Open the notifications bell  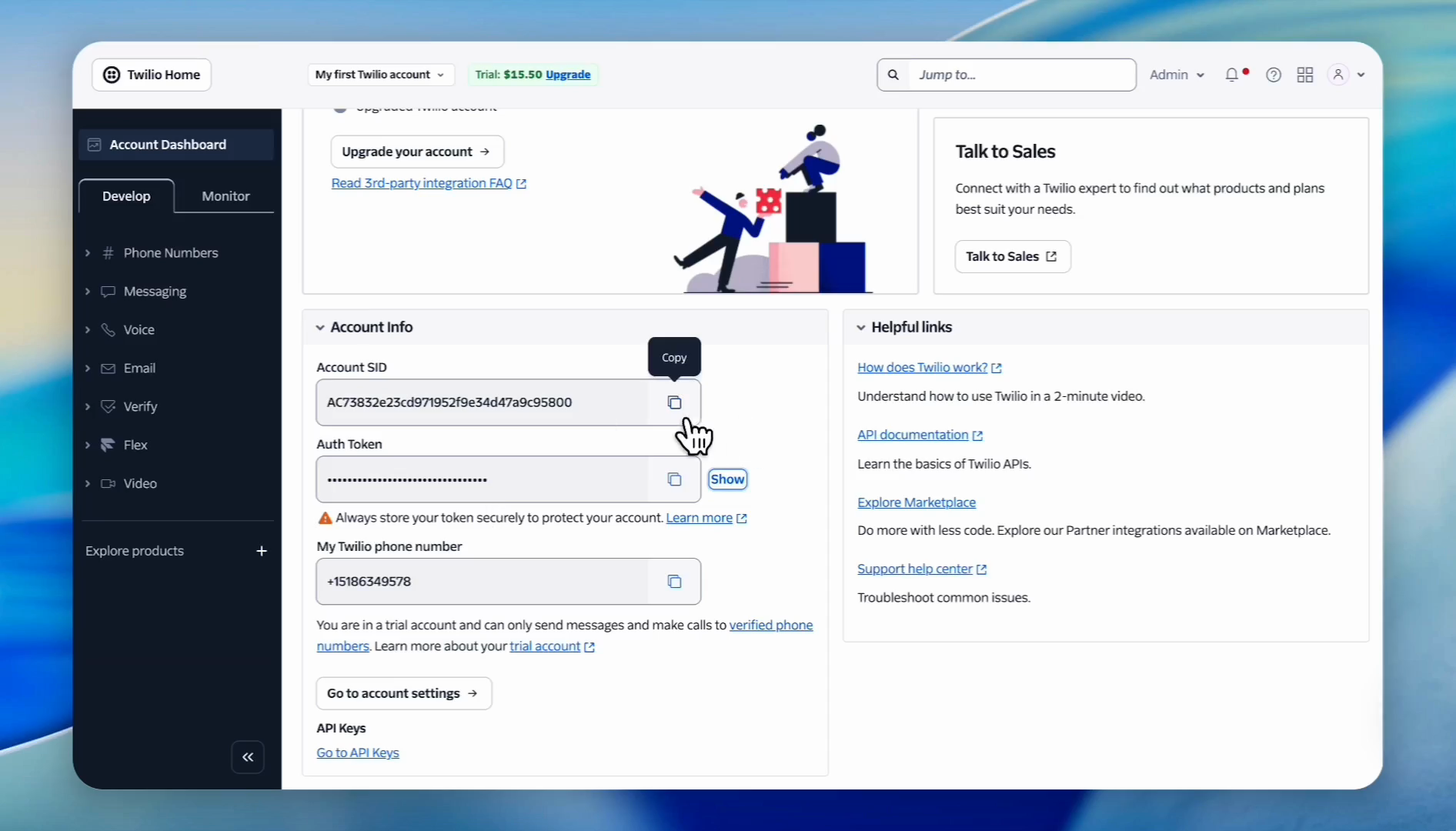1232,75
